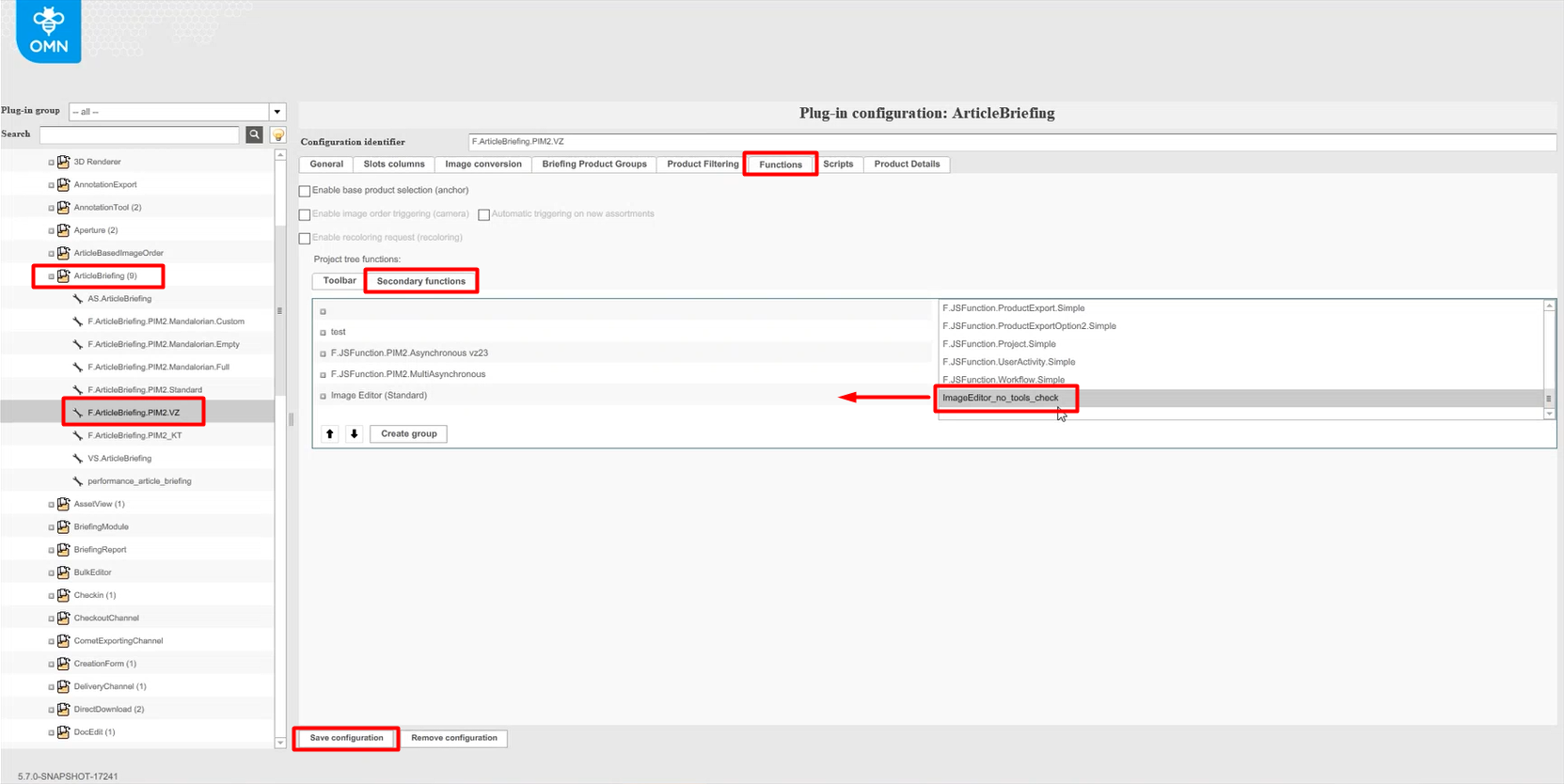The height and width of the screenshot is (784, 1564).
Task: Click the BriefingModule plug-in icon
Action: (x=64, y=526)
